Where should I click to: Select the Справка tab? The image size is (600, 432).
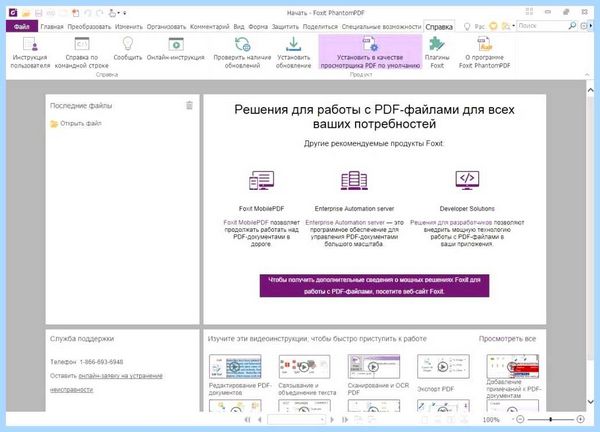point(439,26)
